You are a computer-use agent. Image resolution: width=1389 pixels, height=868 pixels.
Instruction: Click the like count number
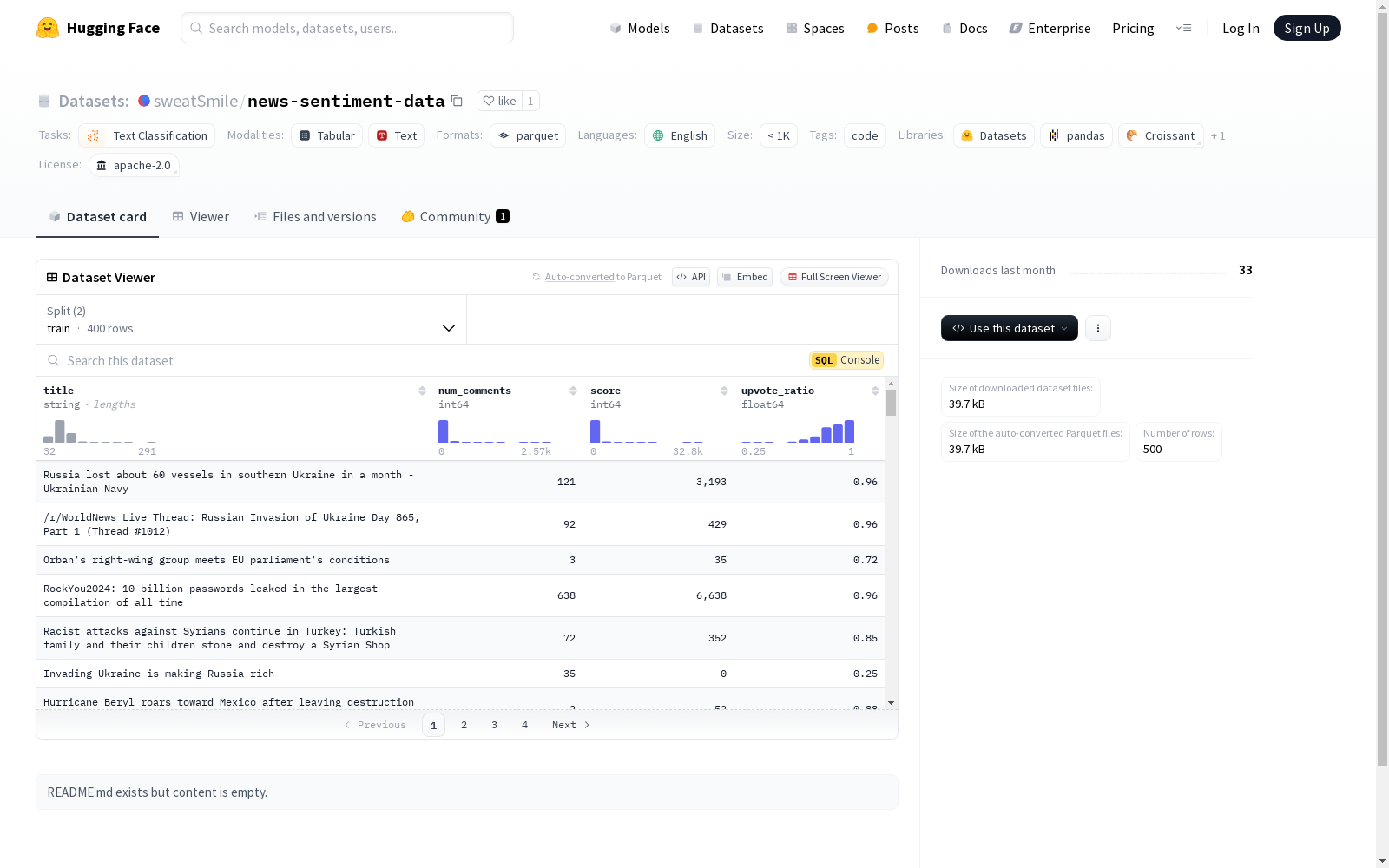pos(530,101)
